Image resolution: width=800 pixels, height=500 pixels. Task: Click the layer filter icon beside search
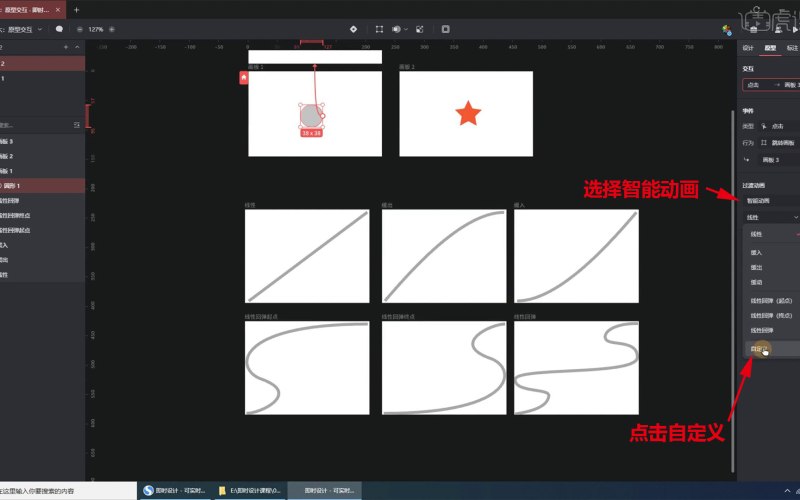pyautogui.click(x=77, y=125)
